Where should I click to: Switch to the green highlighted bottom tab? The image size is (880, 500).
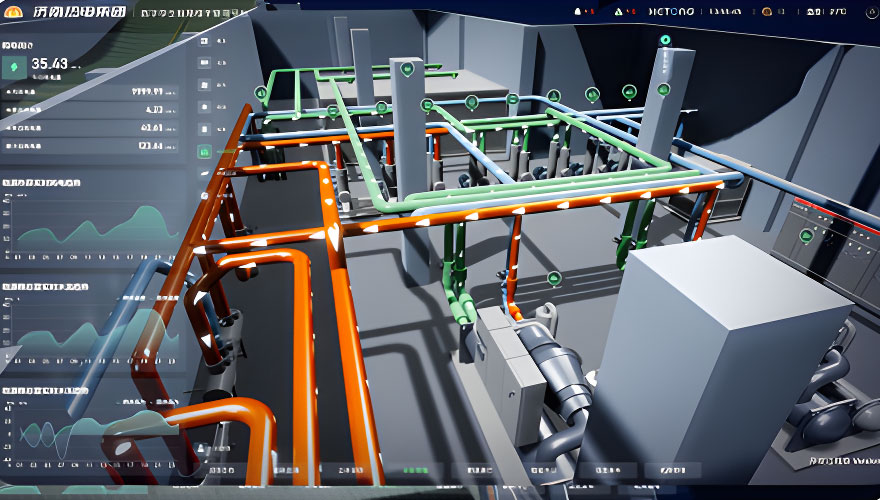point(416,470)
